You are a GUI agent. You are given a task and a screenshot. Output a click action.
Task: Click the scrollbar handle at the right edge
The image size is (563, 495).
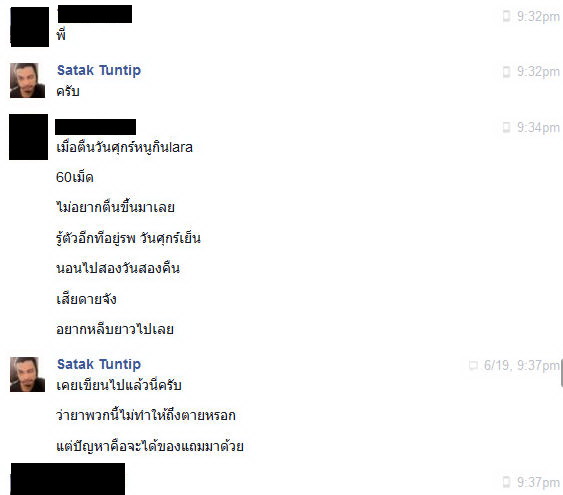562,373
